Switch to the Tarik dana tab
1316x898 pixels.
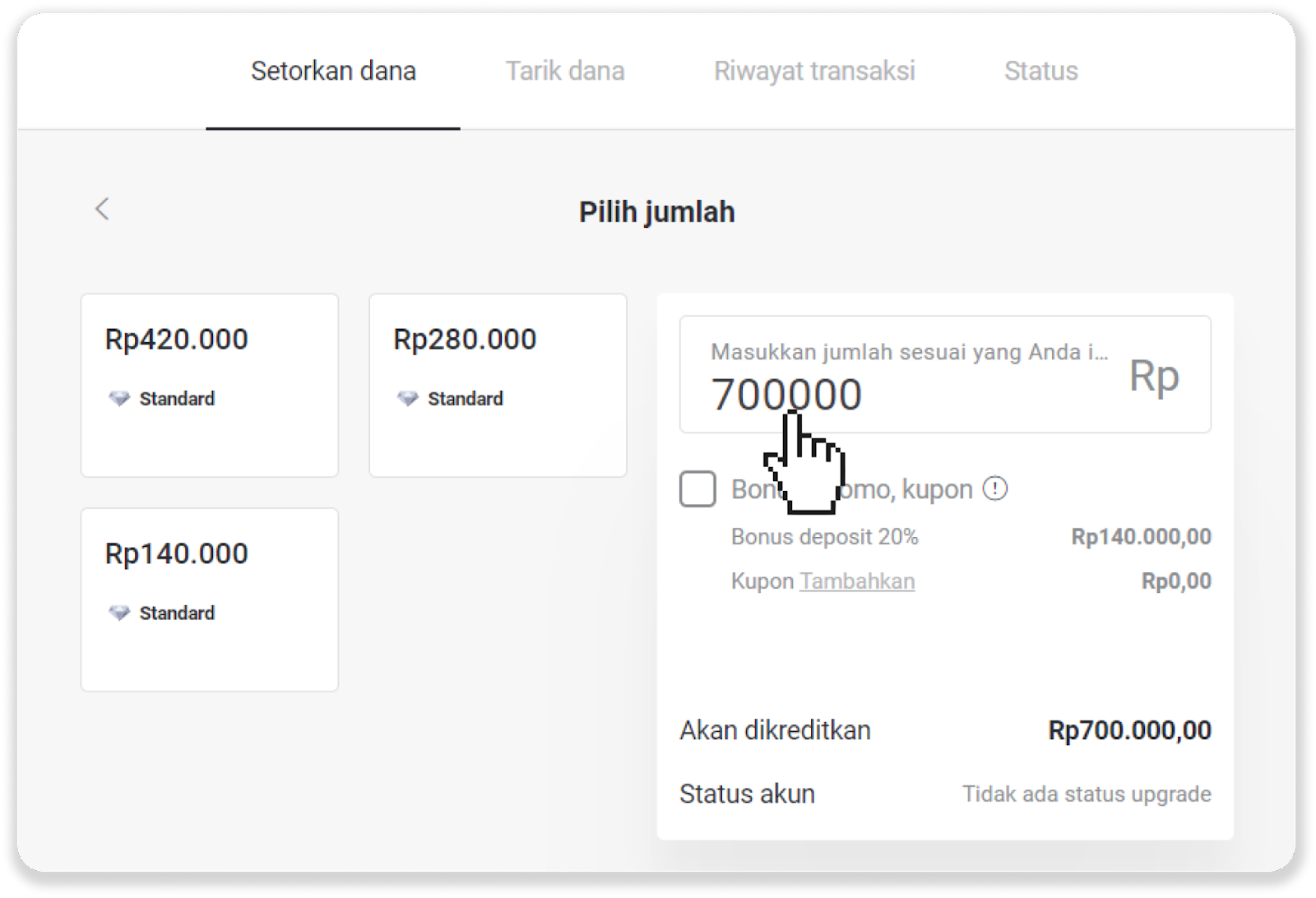pos(565,72)
